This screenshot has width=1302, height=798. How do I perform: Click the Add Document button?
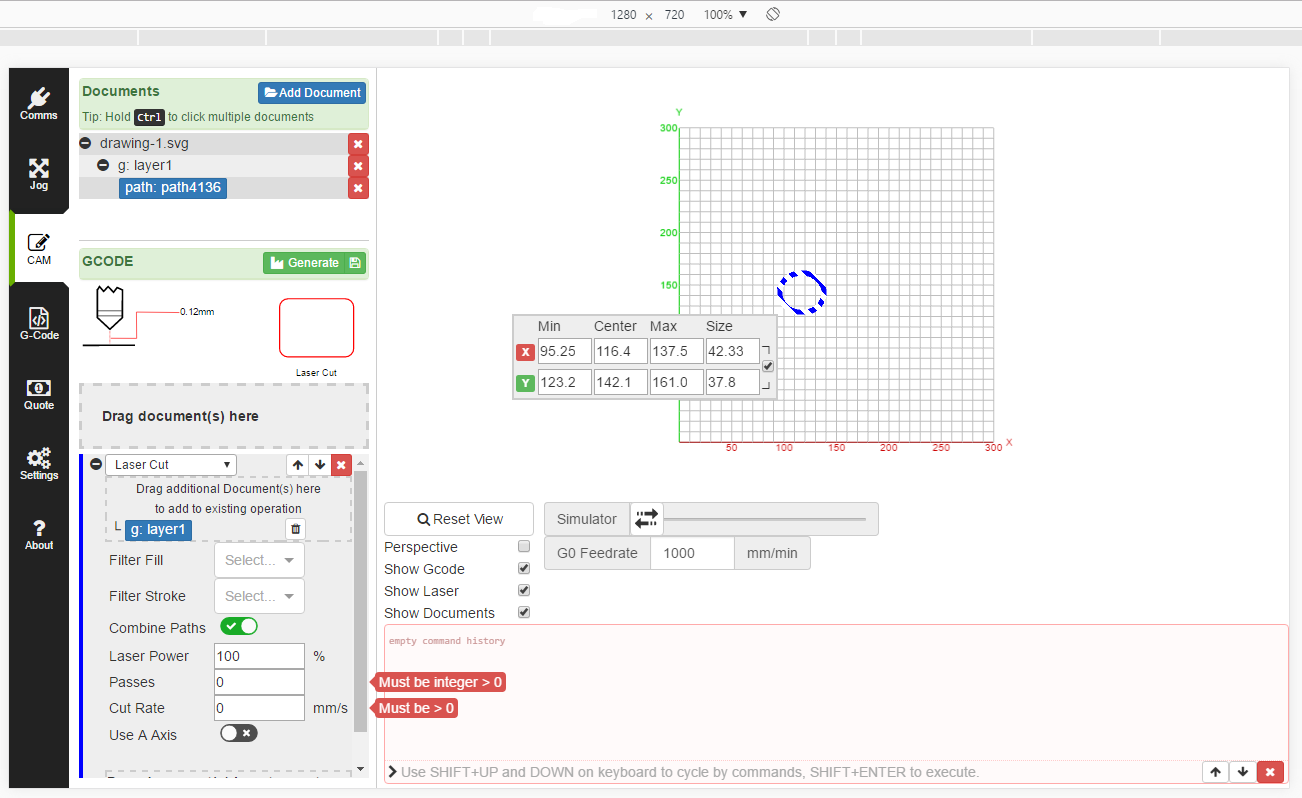(312, 93)
